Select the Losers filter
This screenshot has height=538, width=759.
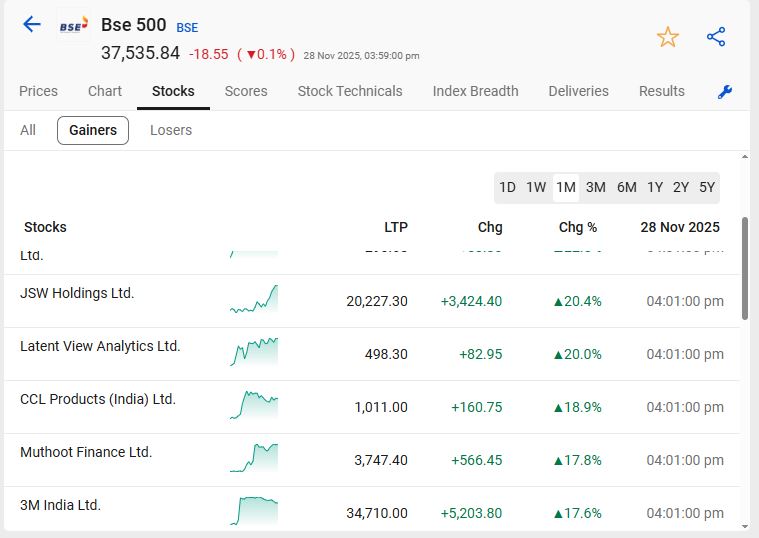171,130
